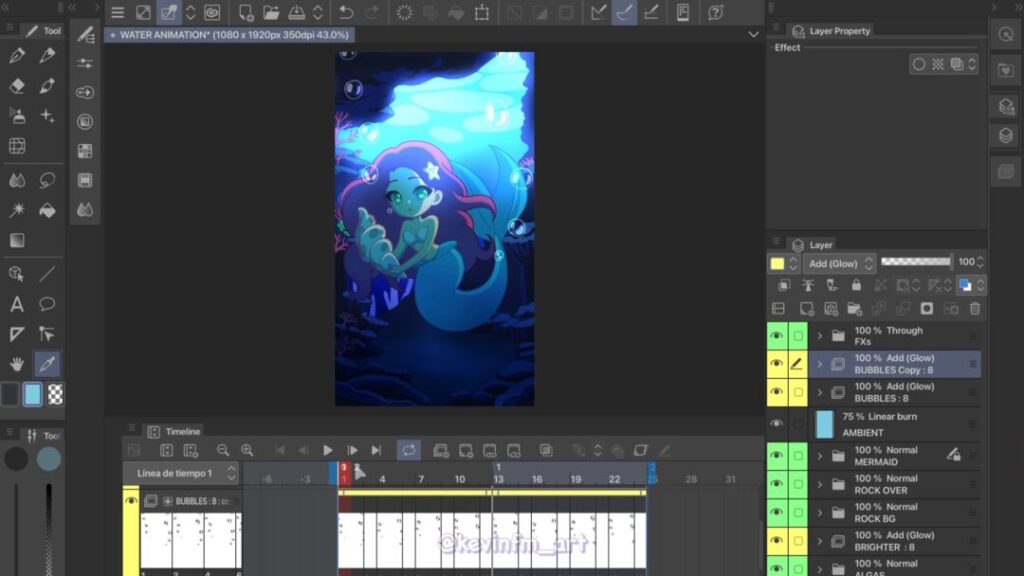The image size is (1024, 576).
Task: Open the Timeline tab
Action: [174, 432]
